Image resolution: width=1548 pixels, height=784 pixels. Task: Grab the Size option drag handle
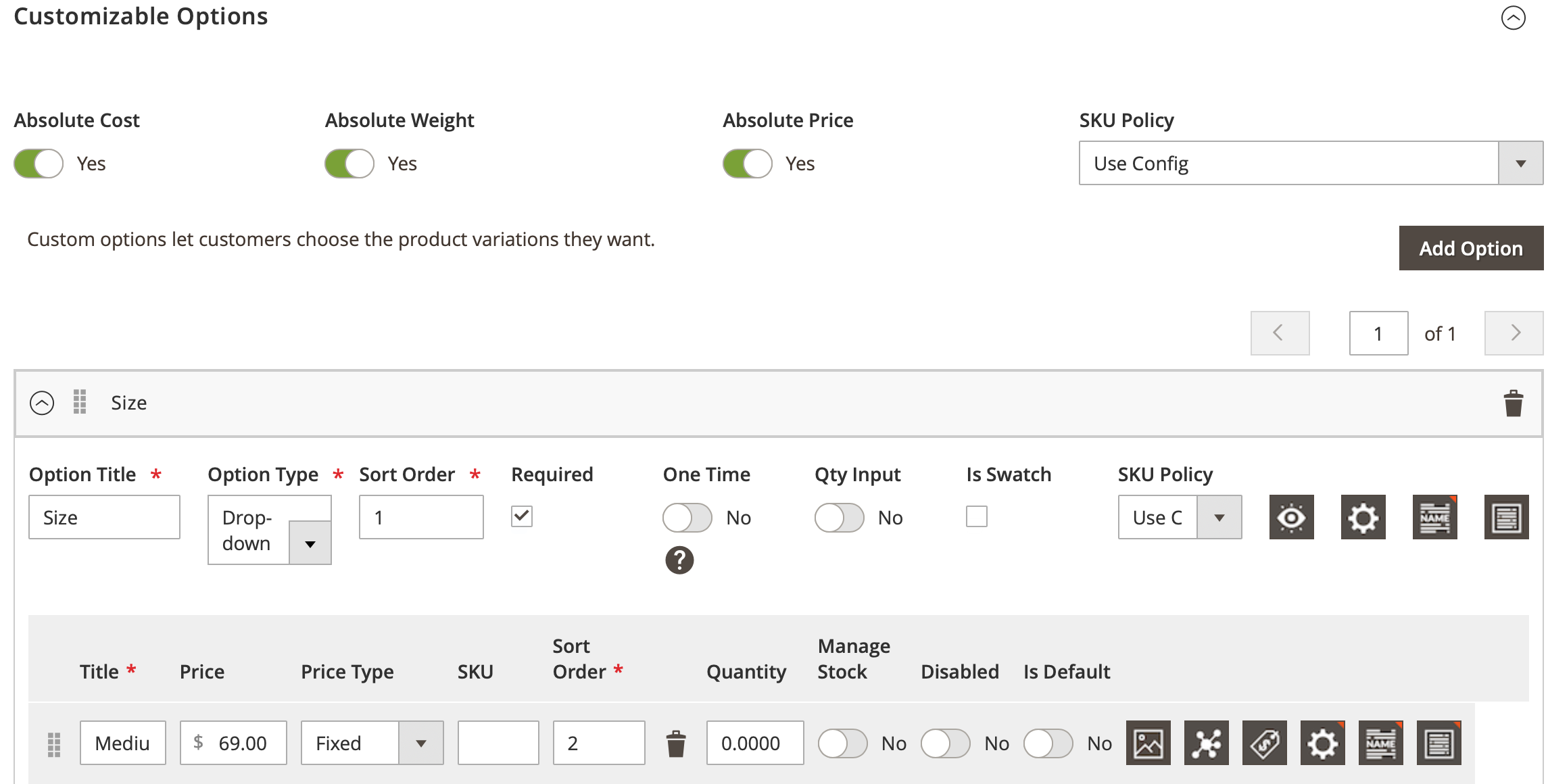tap(80, 402)
